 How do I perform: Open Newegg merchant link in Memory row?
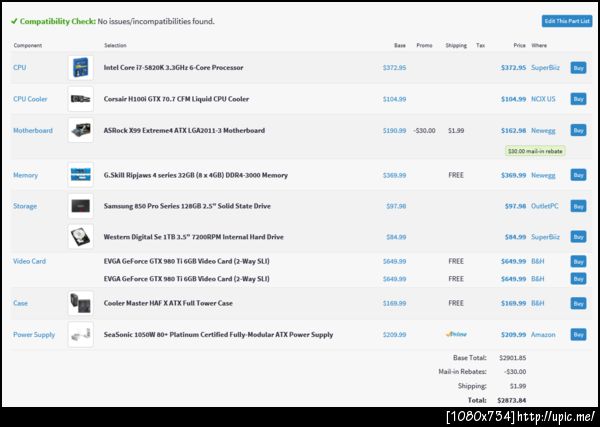point(543,175)
